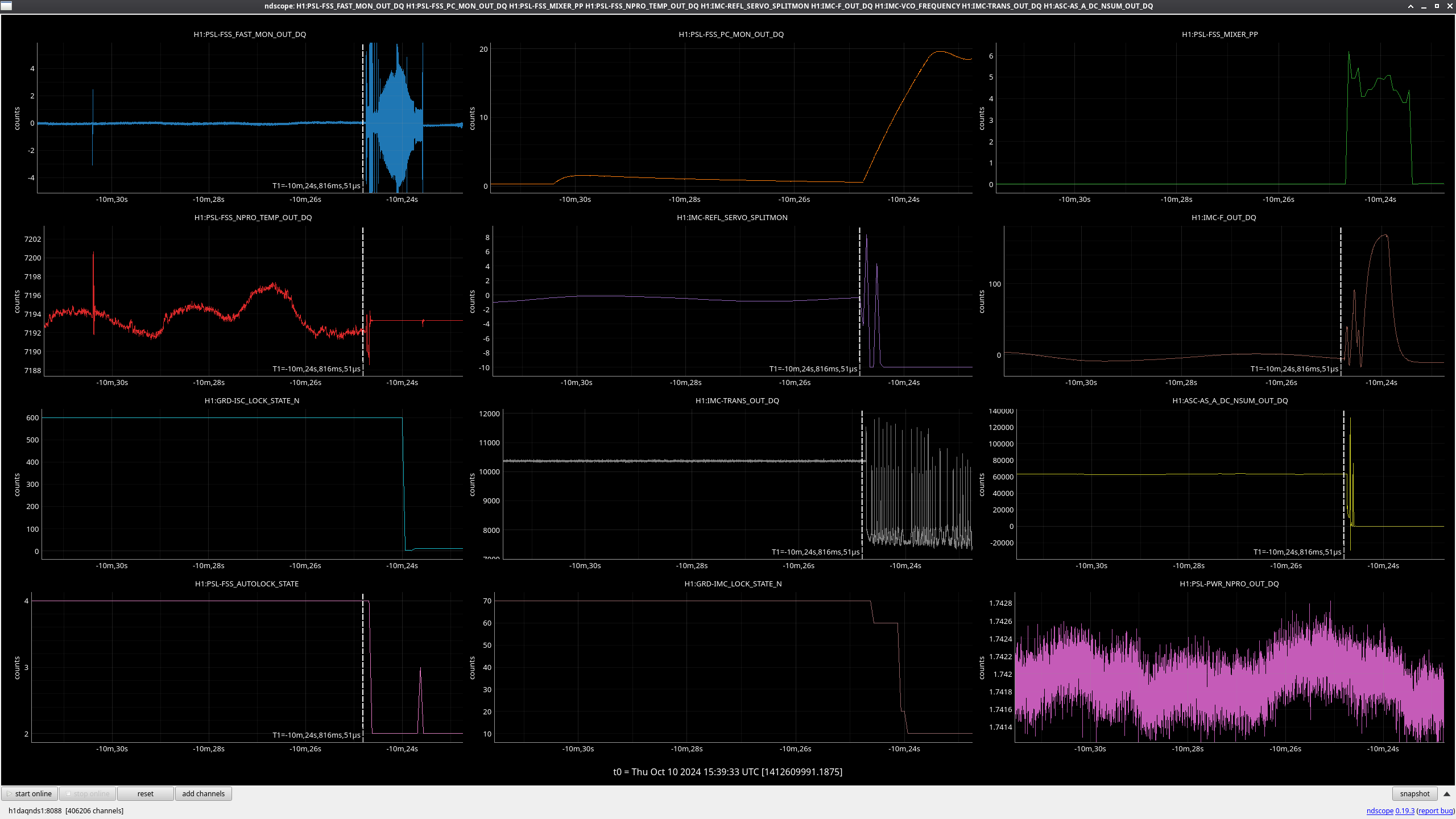The height and width of the screenshot is (819, 1456).
Task: Minimize the ndscope window
Action: [1424, 6]
